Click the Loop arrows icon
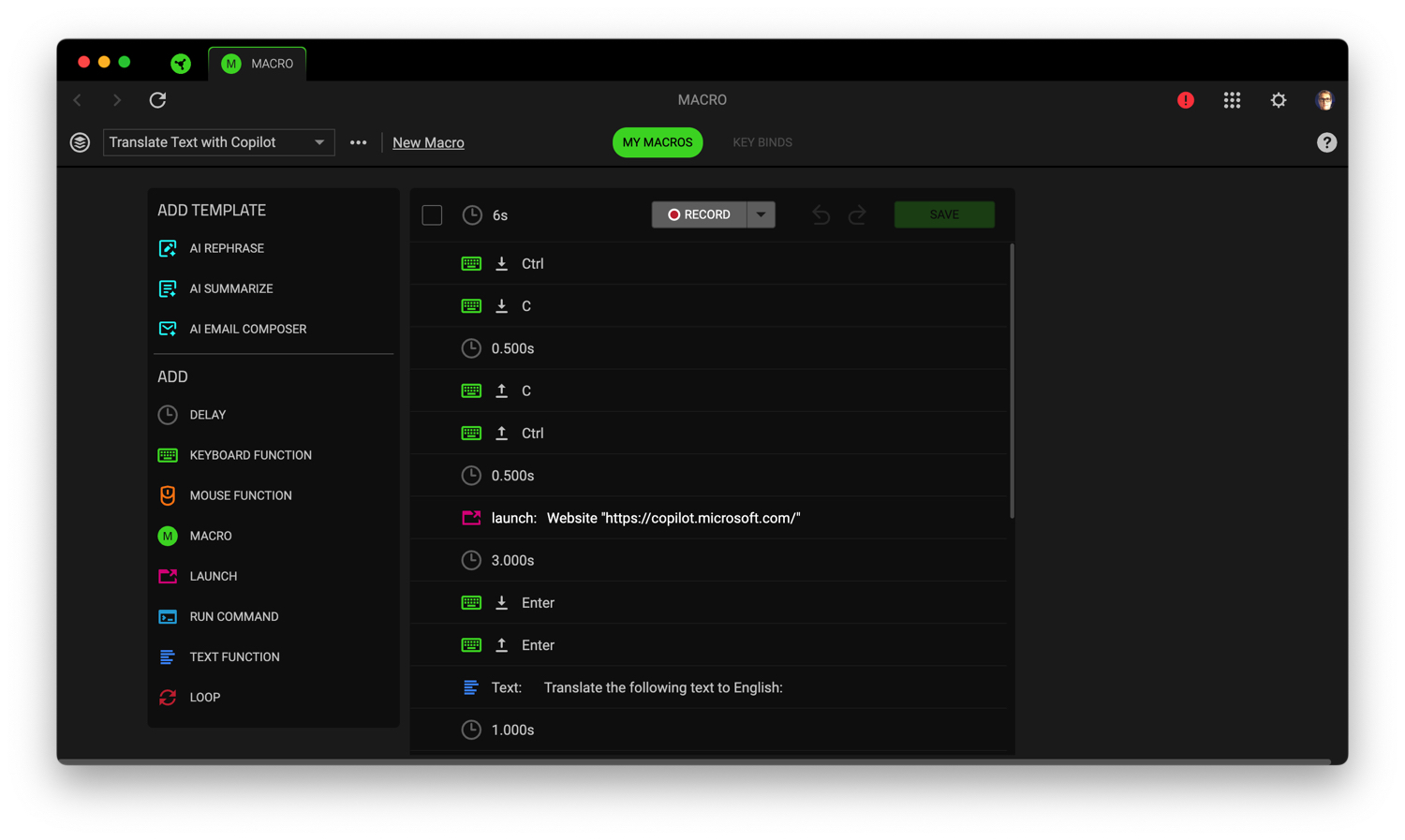This screenshot has height=840, width=1405. tap(168, 697)
